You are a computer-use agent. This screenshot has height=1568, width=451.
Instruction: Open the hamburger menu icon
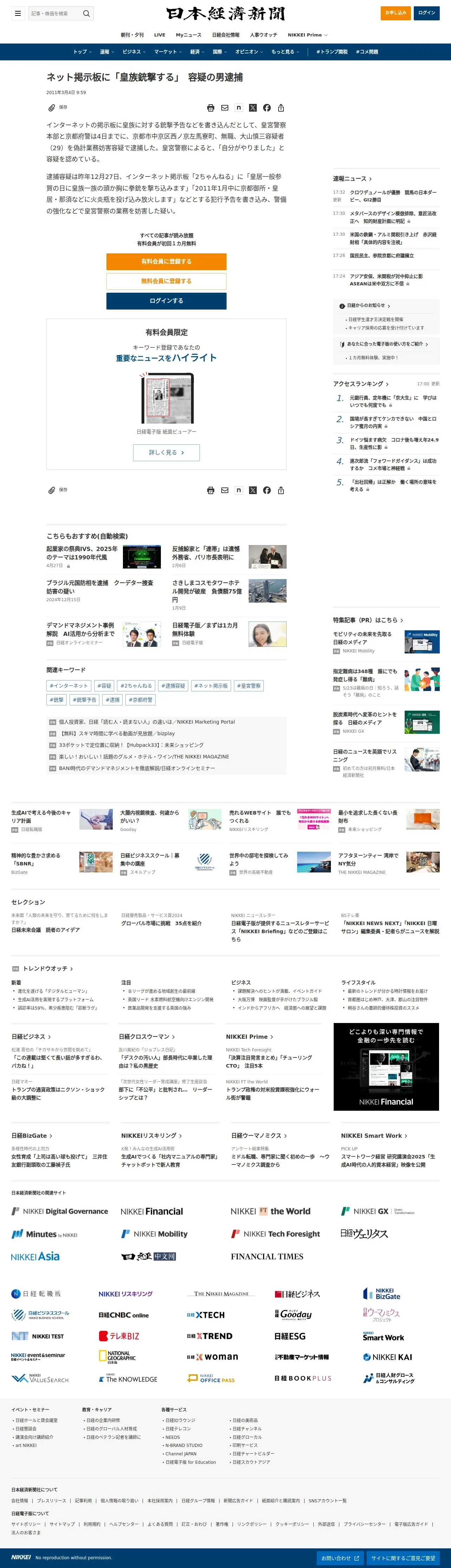(18, 13)
